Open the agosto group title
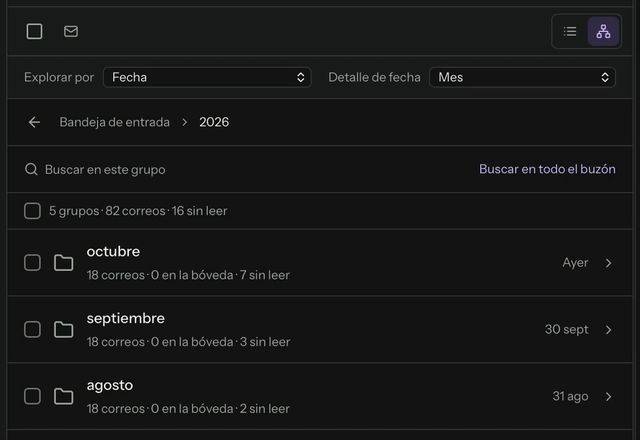 (x=110, y=385)
